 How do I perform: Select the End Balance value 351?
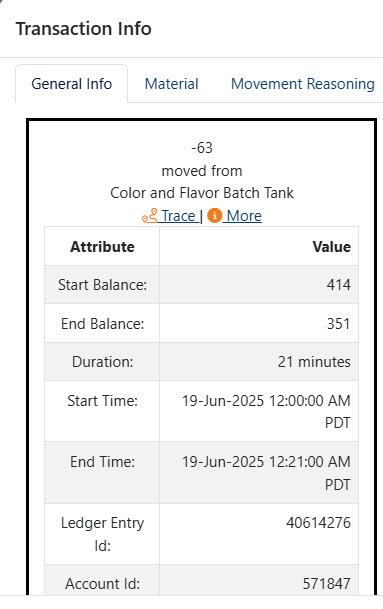coord(338,323)
